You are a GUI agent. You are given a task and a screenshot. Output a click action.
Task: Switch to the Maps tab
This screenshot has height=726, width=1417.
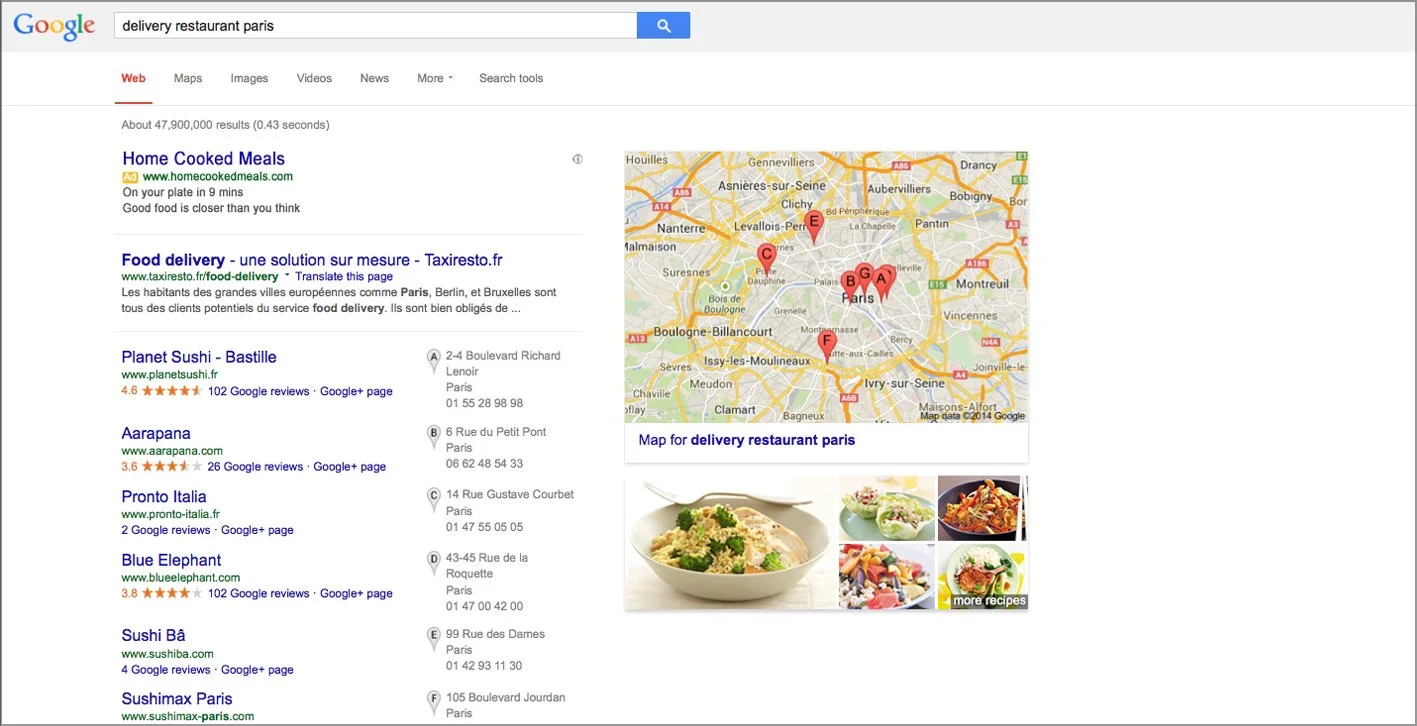pos(188,78)
